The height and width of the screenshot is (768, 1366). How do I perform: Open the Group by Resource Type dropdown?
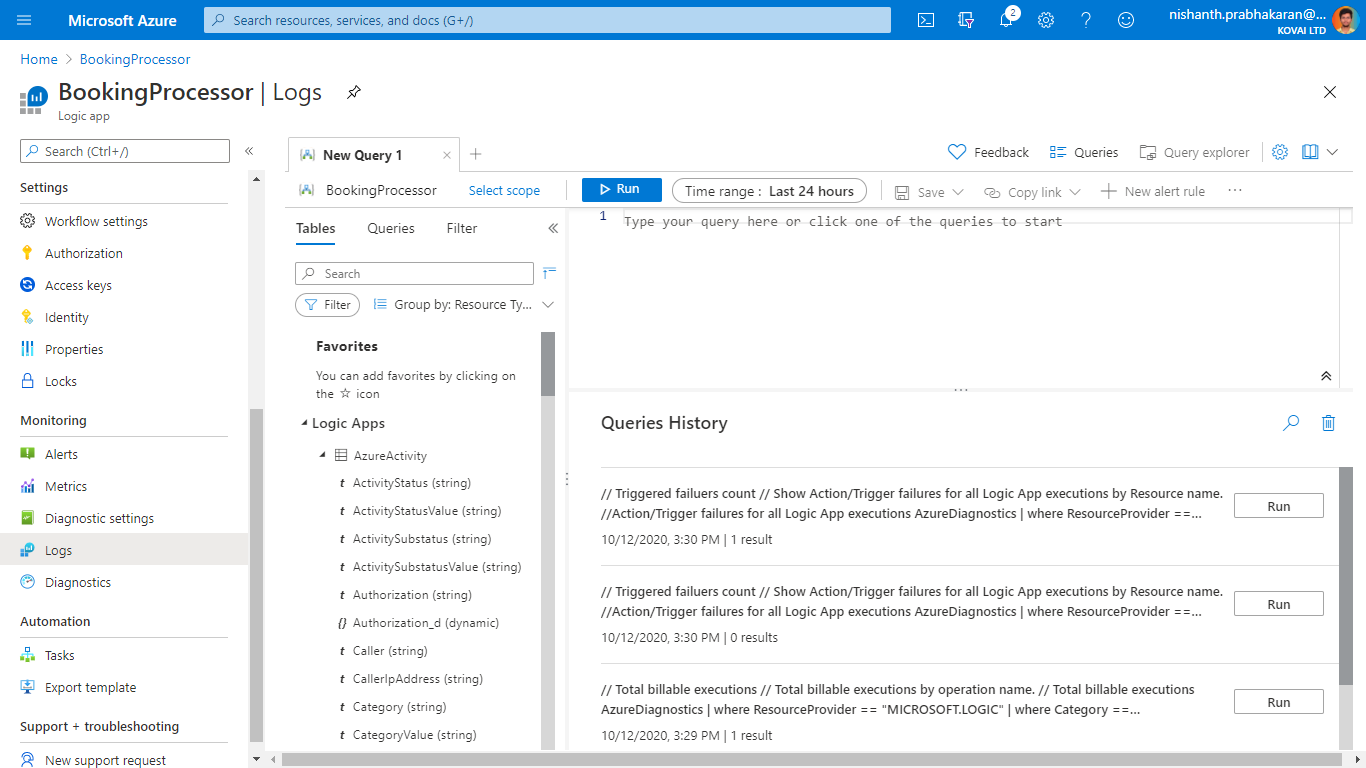pyautogui.click(x=463, y=304)
